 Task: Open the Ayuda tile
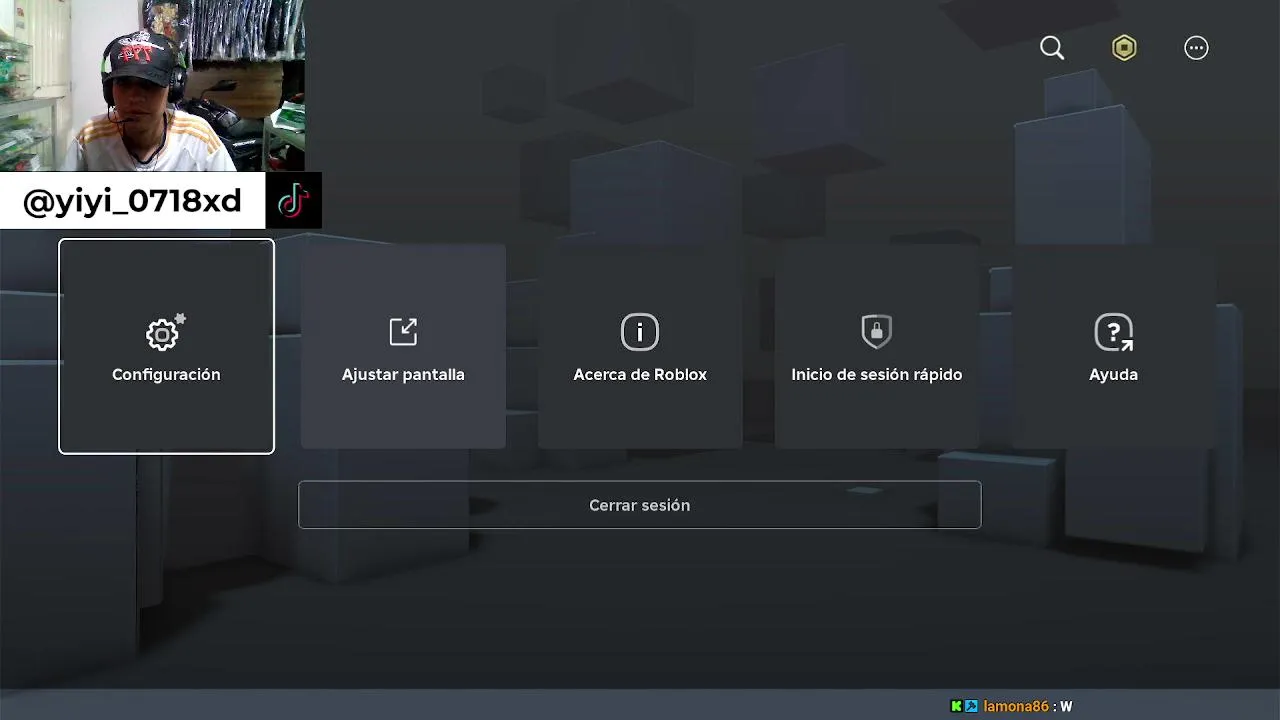click(x=1113, y=346)
